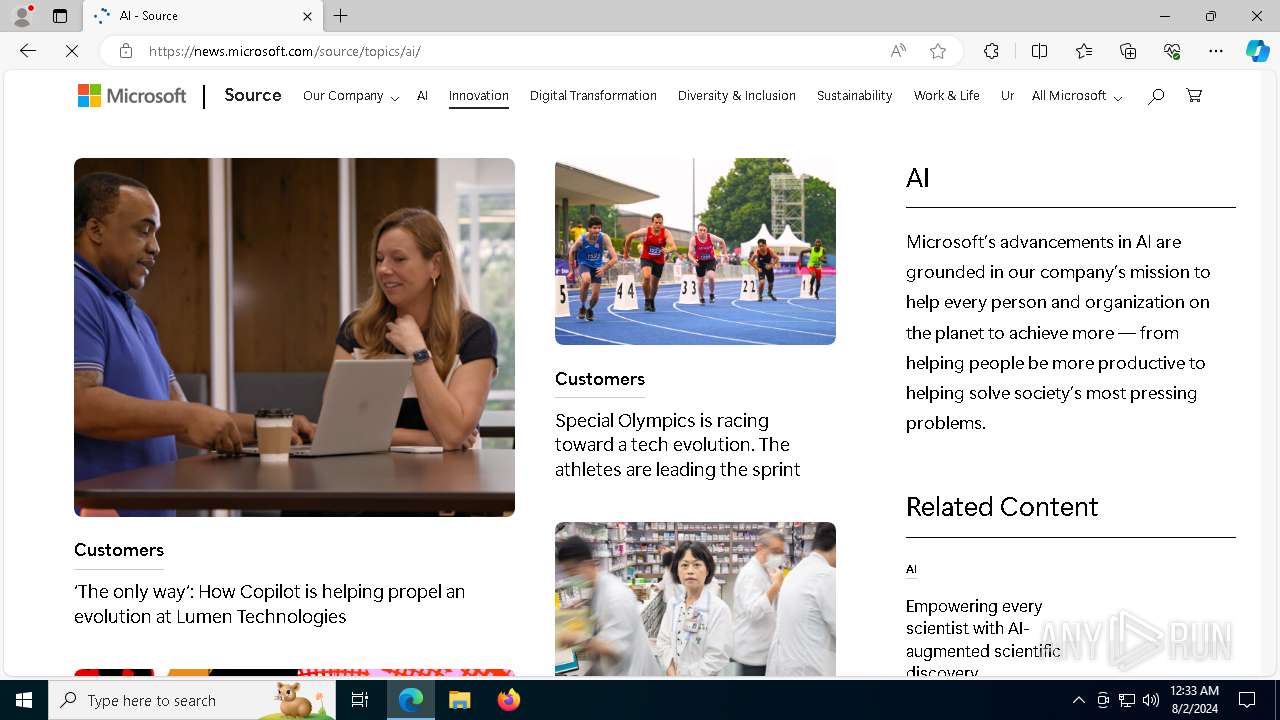Open Windows Start menu
The height and width of the screenshot is (720, 1280).
[x=24, y=700]
